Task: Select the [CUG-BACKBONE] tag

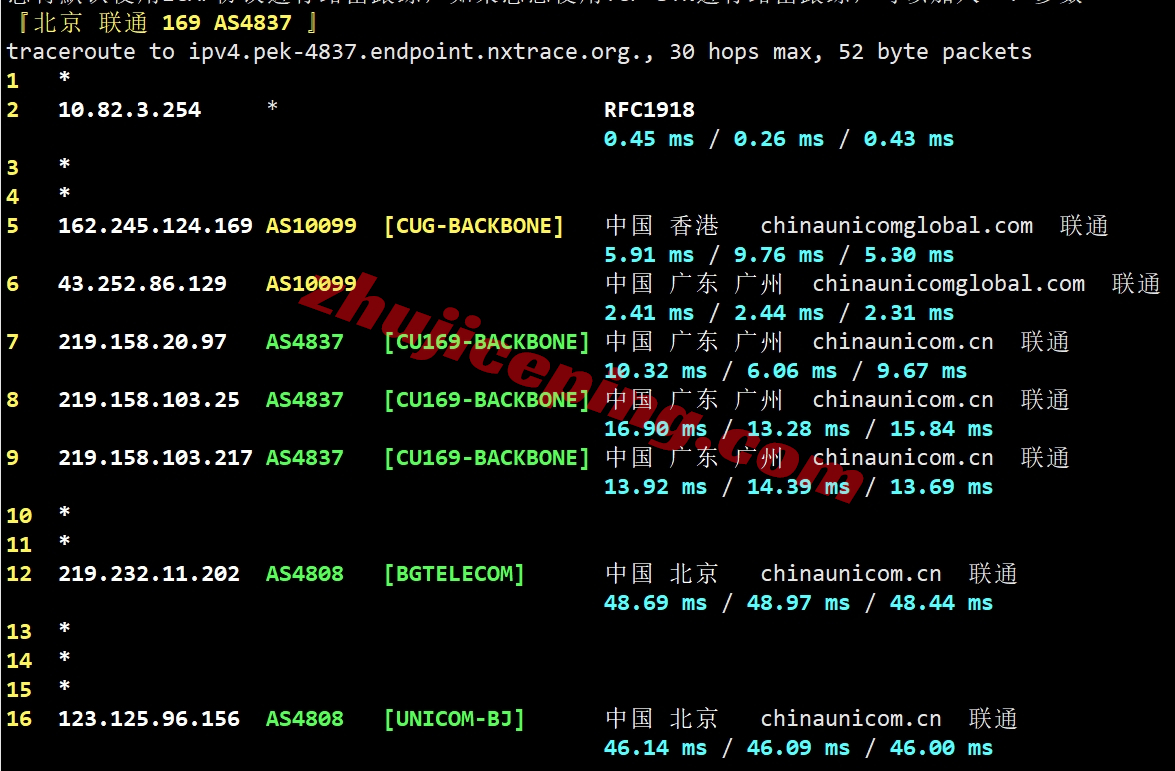Action: coord(474,226)
